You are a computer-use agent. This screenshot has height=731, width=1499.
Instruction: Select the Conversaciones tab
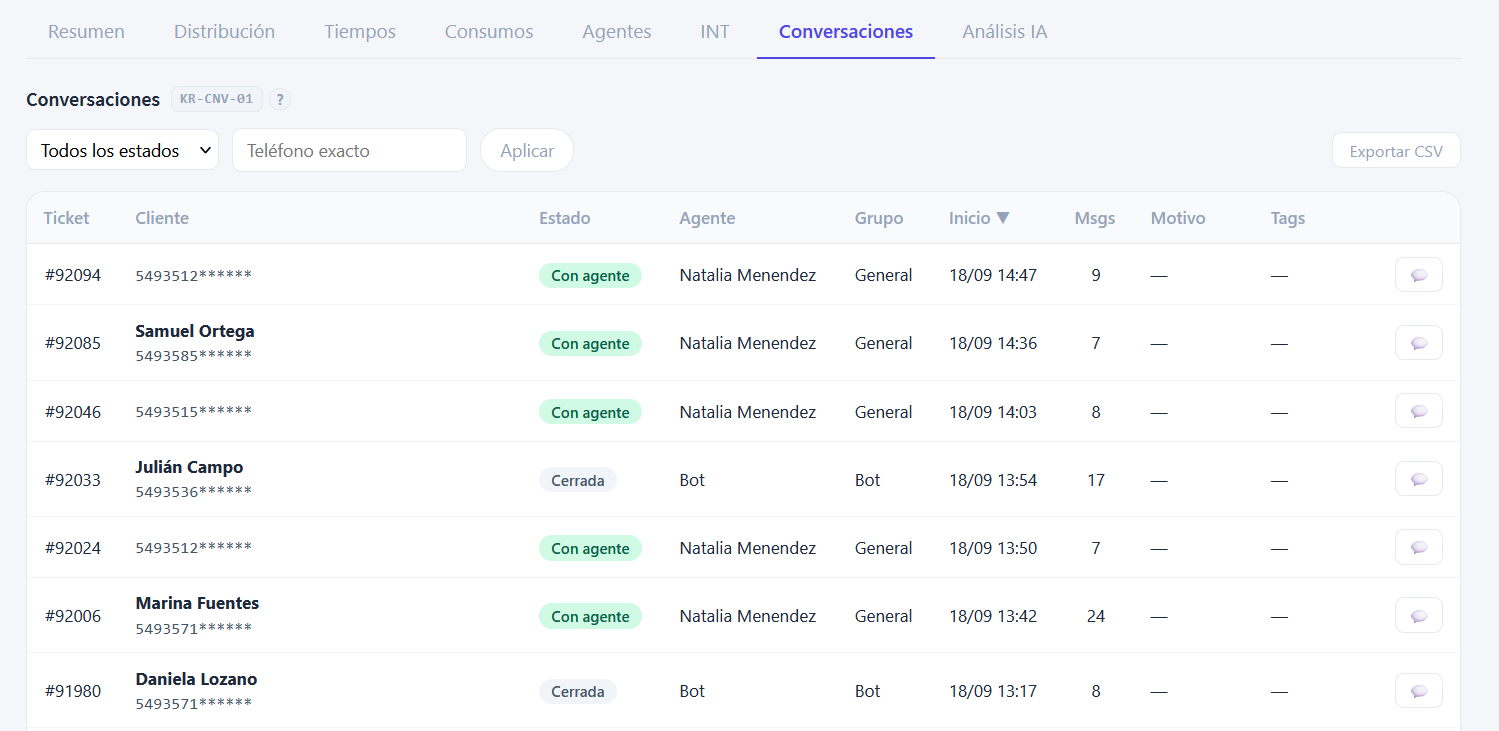point(846,31)
